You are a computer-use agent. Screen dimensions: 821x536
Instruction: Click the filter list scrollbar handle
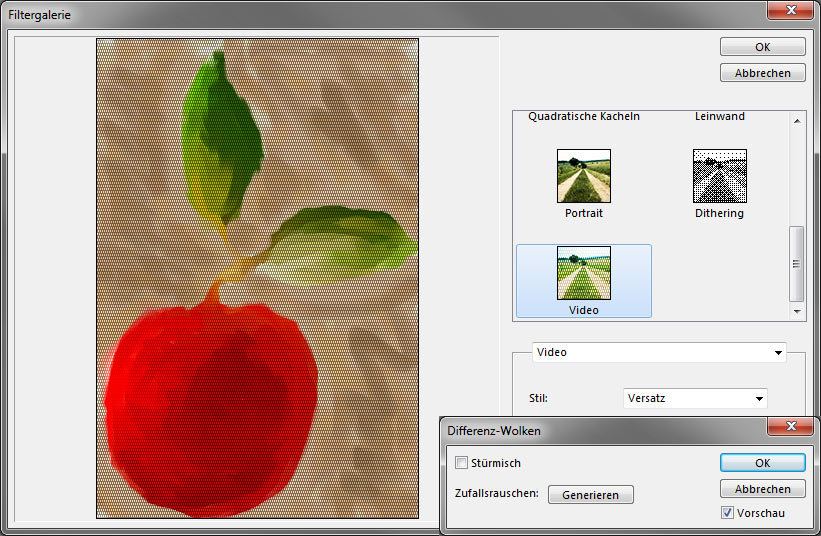797,263
